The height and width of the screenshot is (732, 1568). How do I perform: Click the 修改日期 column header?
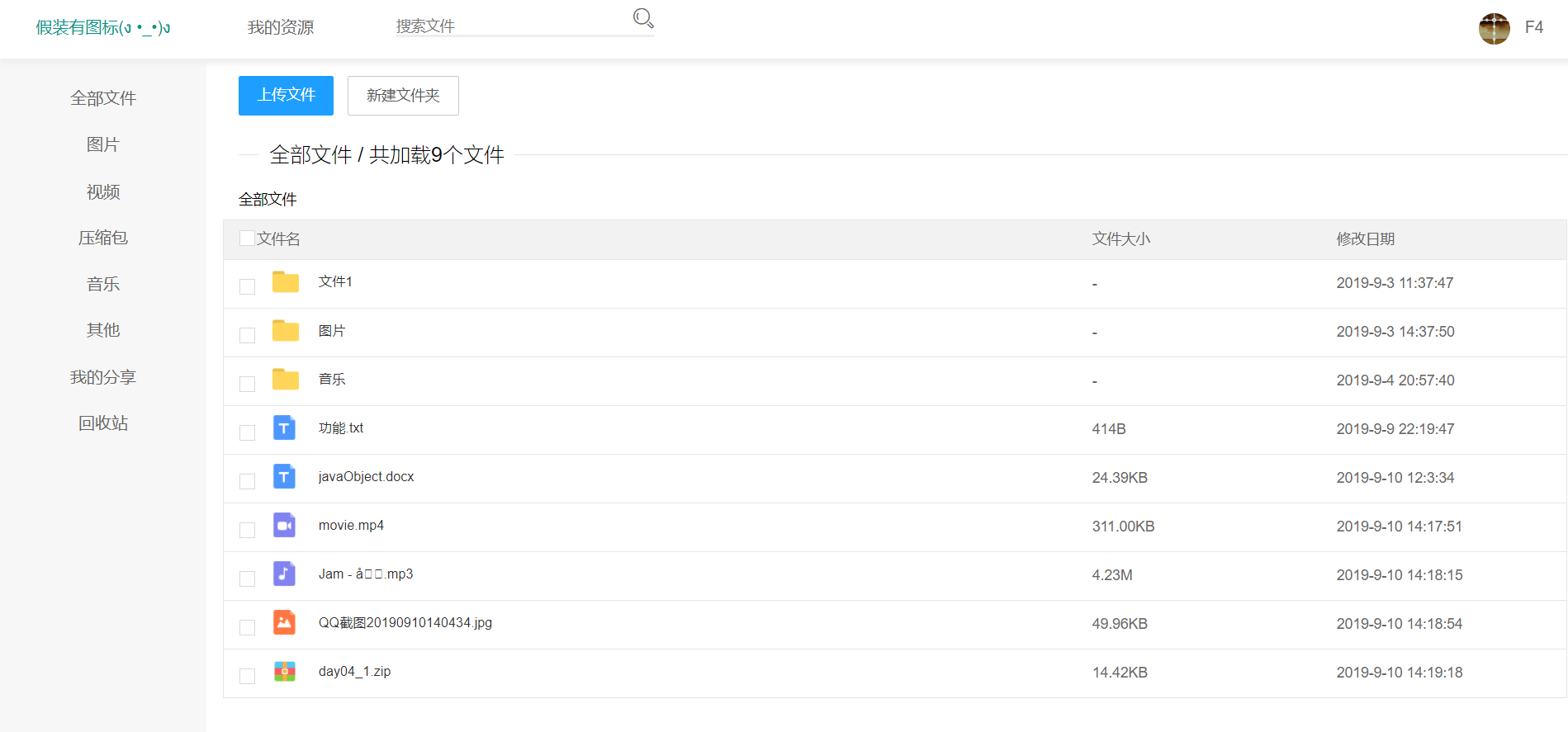tap(1366, 239)
